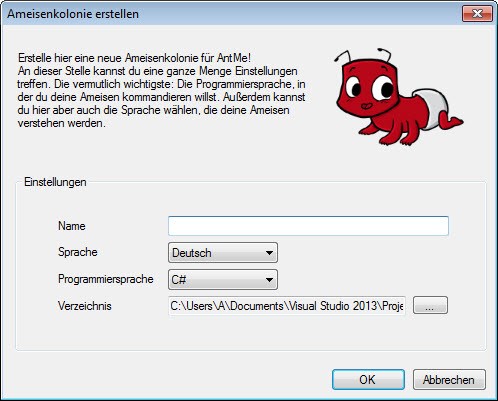
Task: Open the directory browse button with three dots
Action: 430,305
